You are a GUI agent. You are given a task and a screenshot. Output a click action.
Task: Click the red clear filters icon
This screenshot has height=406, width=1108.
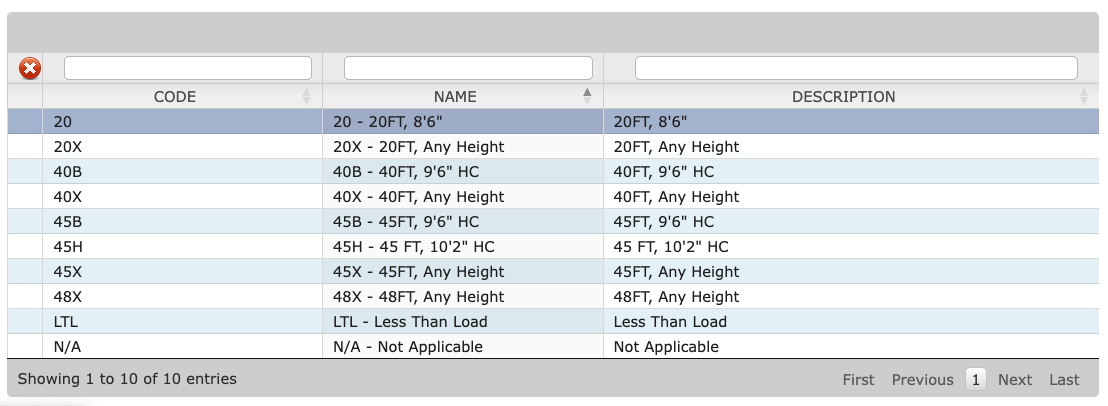pyautogui.click(x=31, y=68)
